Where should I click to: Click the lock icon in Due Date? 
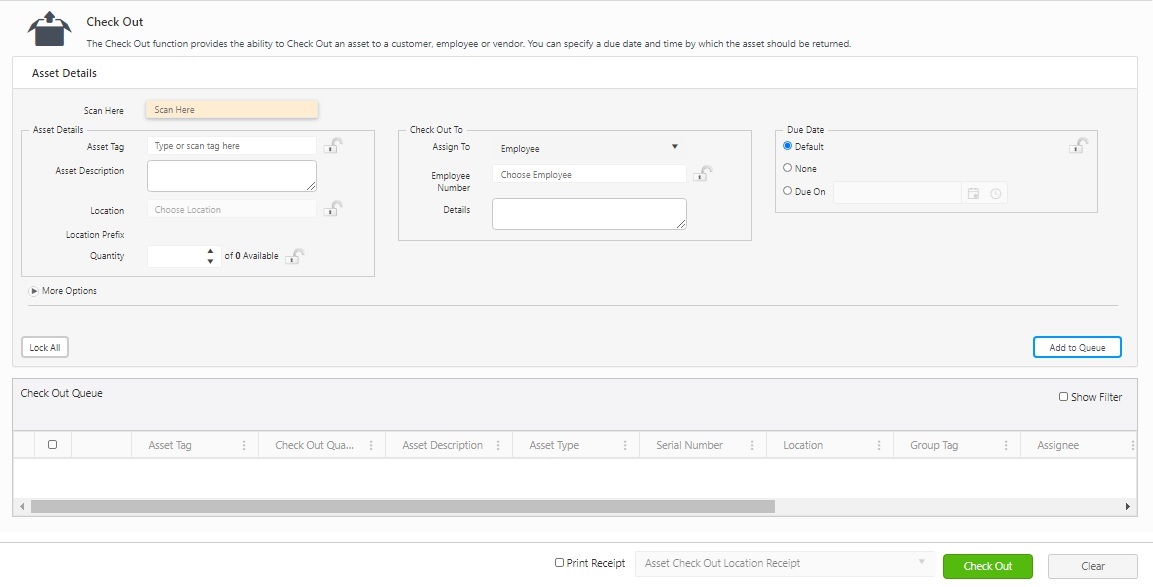tap(1078, 146)
